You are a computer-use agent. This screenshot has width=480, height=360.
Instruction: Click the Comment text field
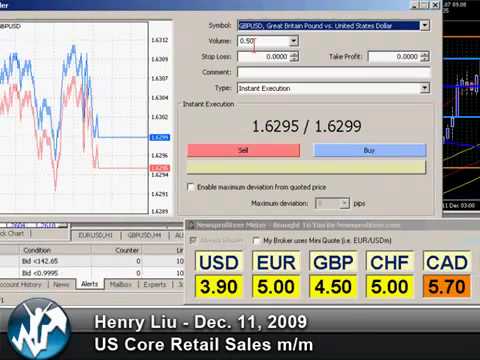[x=334, y=72]
